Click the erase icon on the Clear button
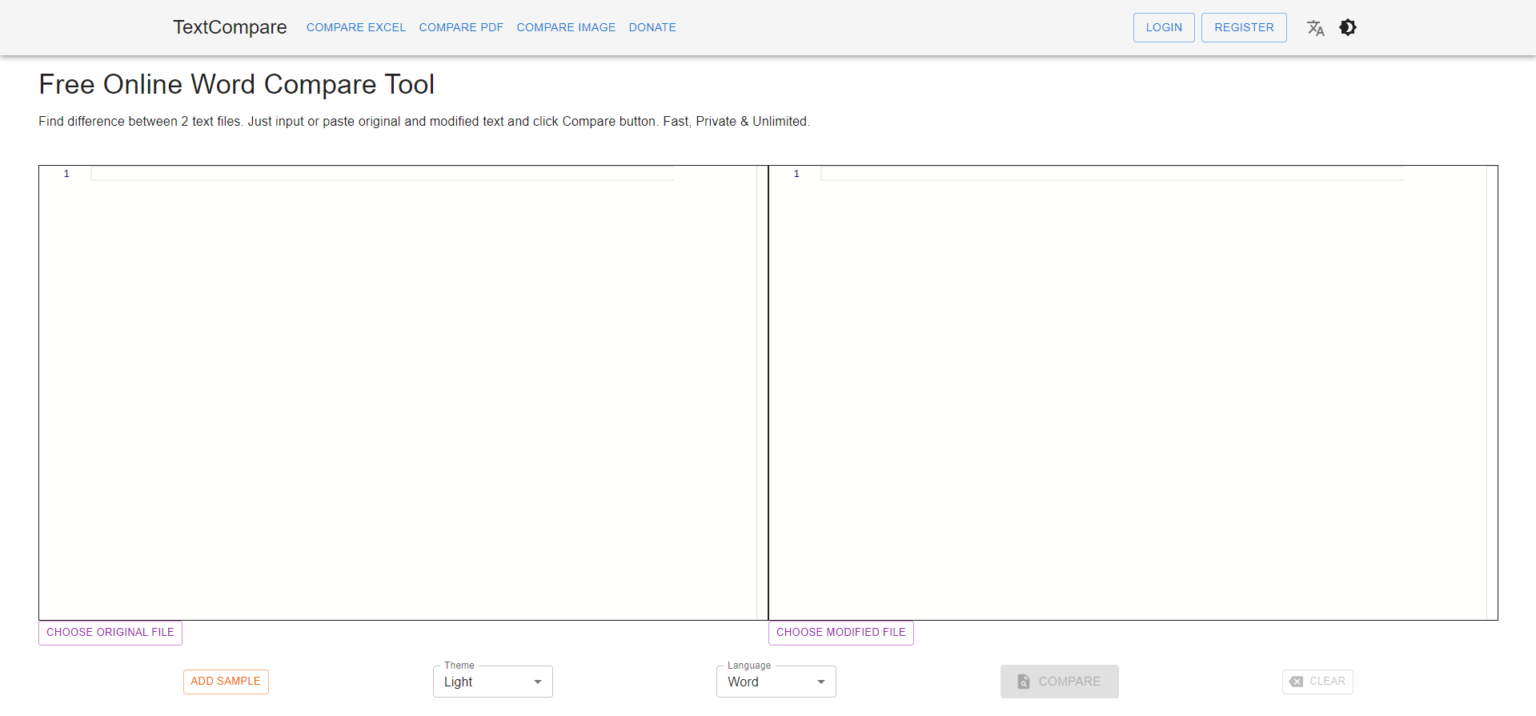This screenshot has height=716, width=1536. pyautogui.click(x=1296, y=681)
